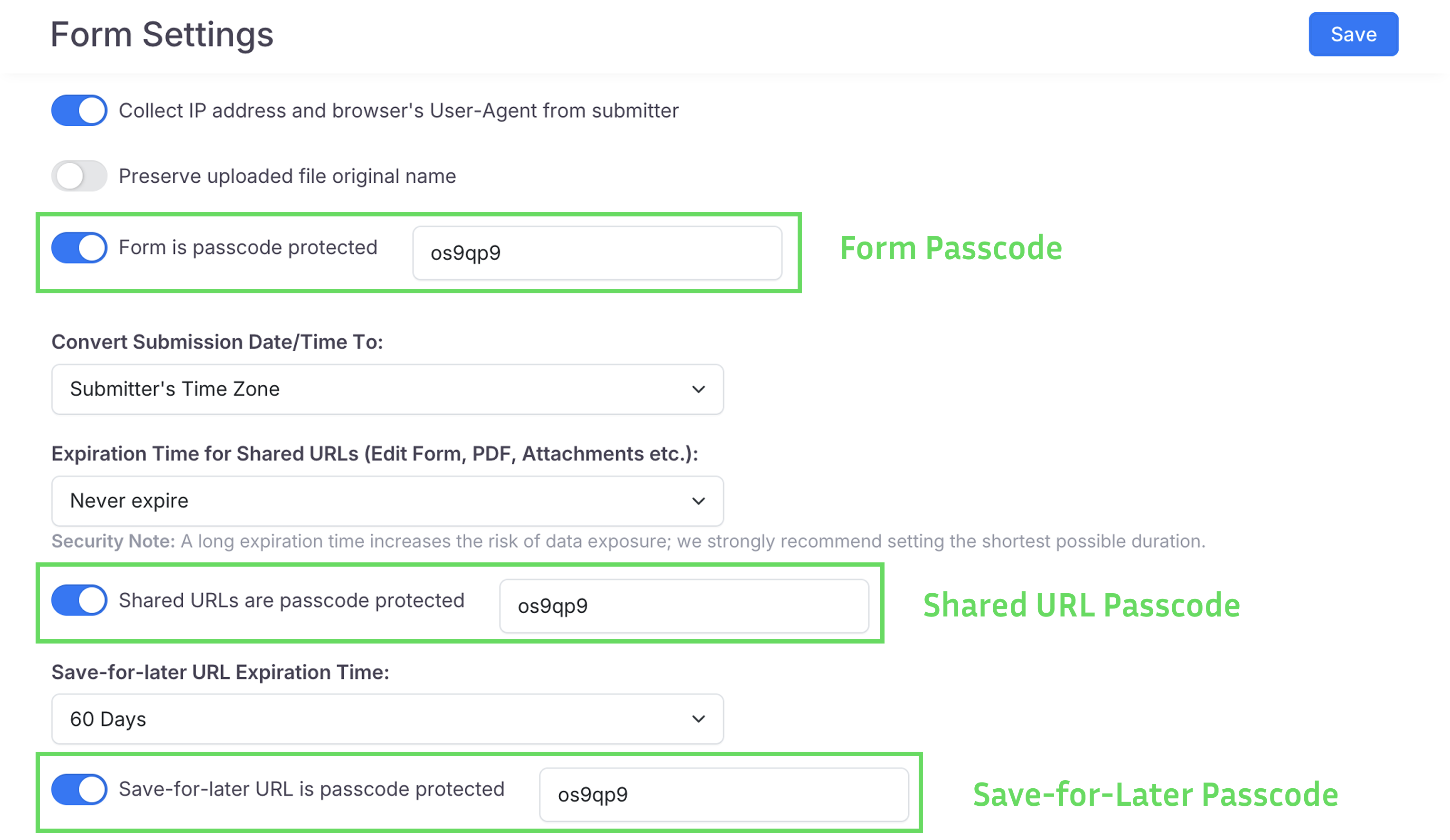Click the Expiration Time for Shared URLs label

tap(375, 454)
